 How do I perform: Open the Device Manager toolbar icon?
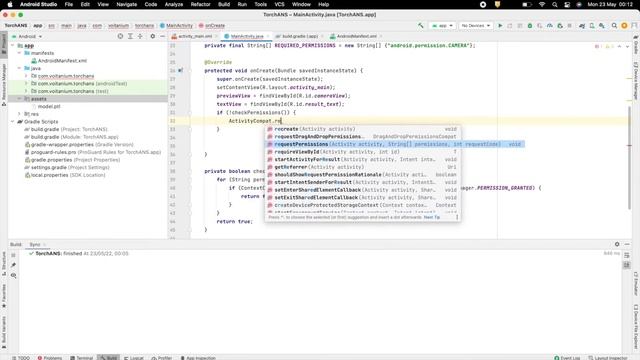coord(592,25)
